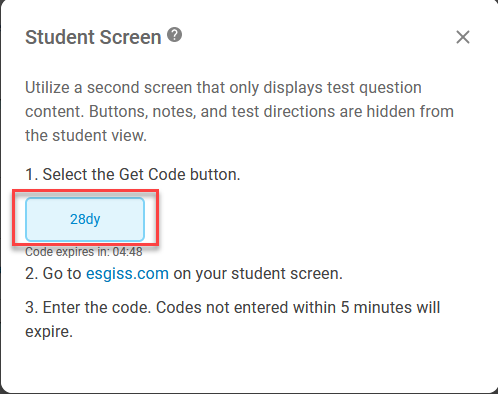Click the red highlight border around the code
Image resolution: width=498 pixels, height=394 pixels.
[x=85, y=191]
